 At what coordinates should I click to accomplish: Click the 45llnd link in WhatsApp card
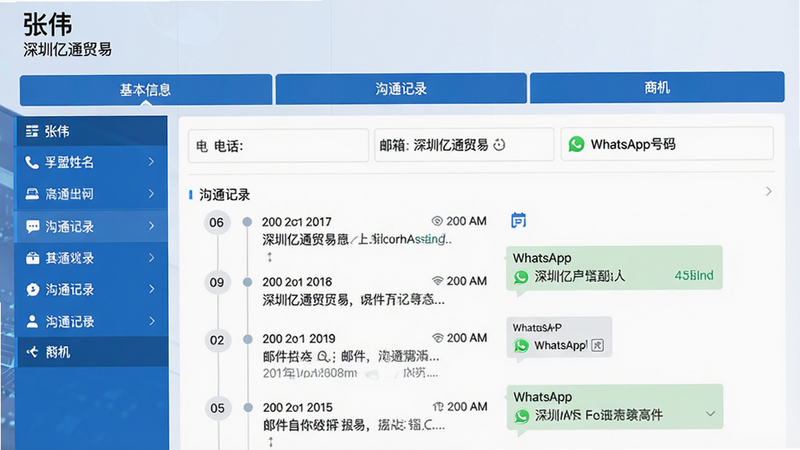coord(694,276)
